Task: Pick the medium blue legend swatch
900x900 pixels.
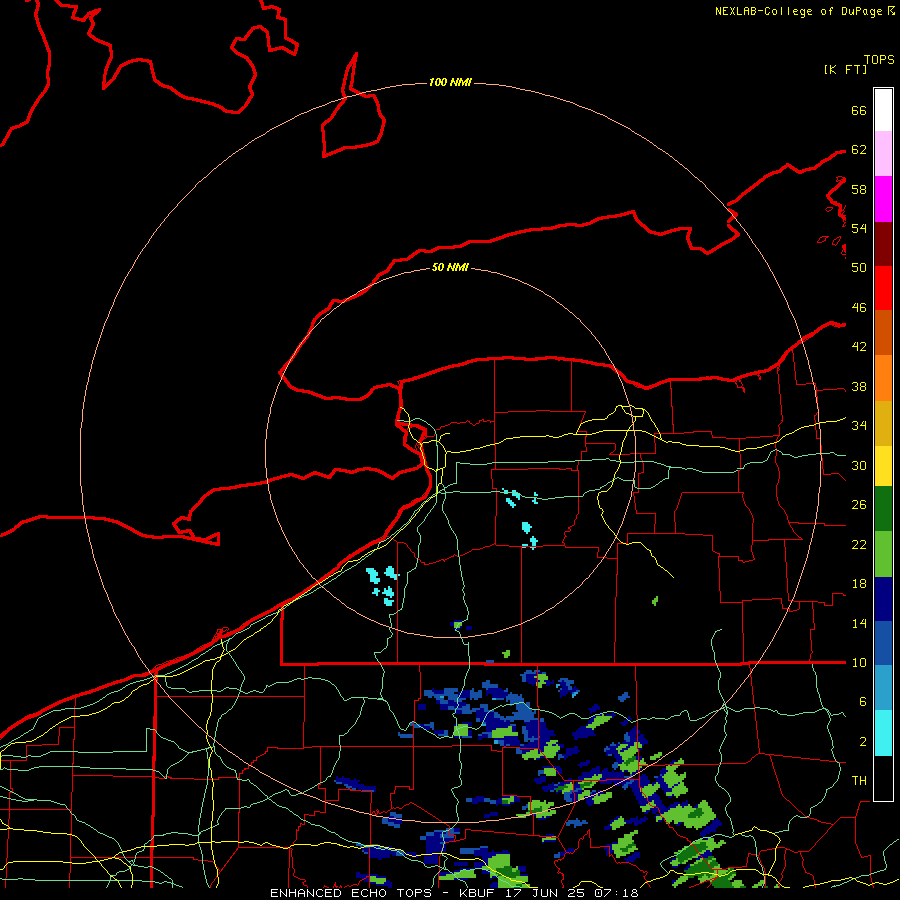Action: pyautogui.click(x=883, y=643)
